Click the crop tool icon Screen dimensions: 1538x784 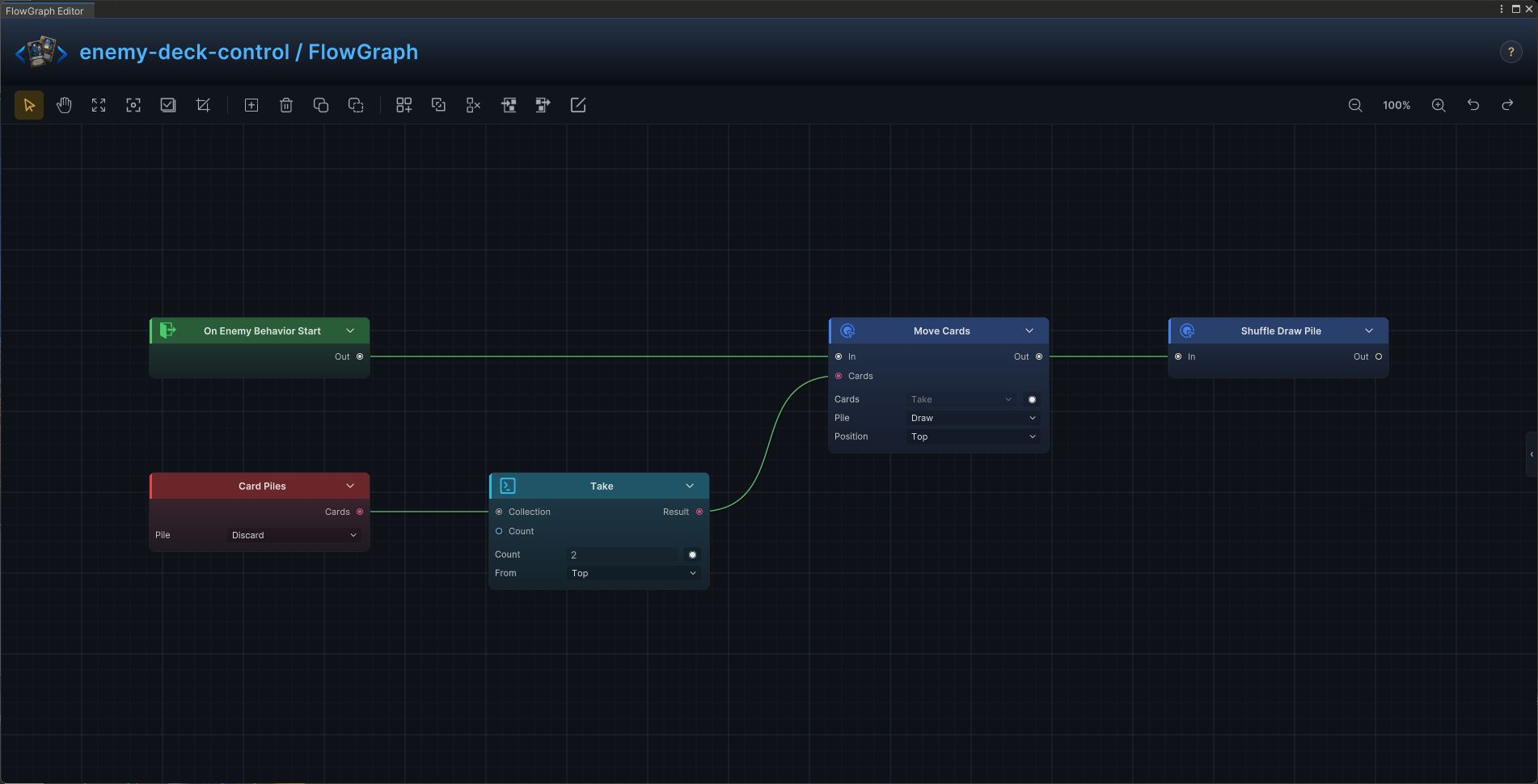coord(203,105)
